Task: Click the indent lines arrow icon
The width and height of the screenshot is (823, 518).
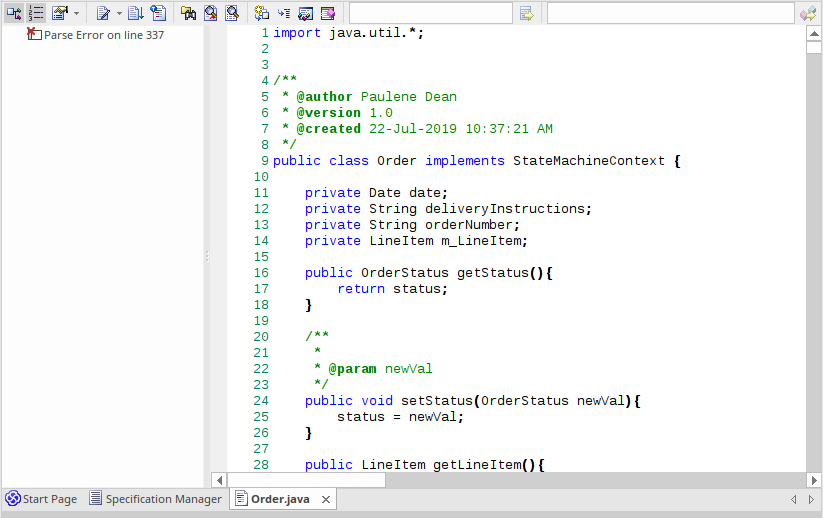Action: (x=284, y=13)
